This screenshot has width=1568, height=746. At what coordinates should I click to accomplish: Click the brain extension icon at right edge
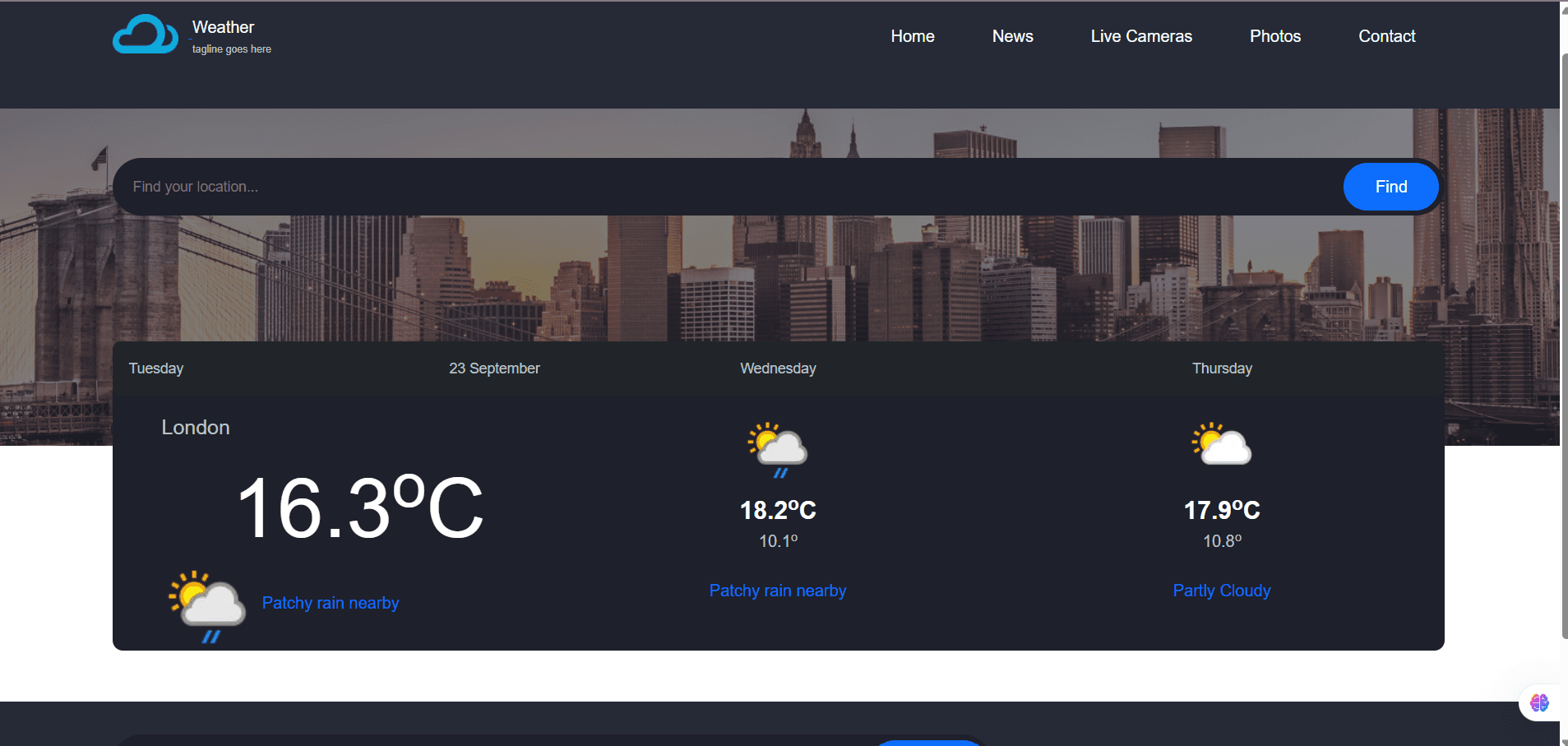pos(1539,702)
